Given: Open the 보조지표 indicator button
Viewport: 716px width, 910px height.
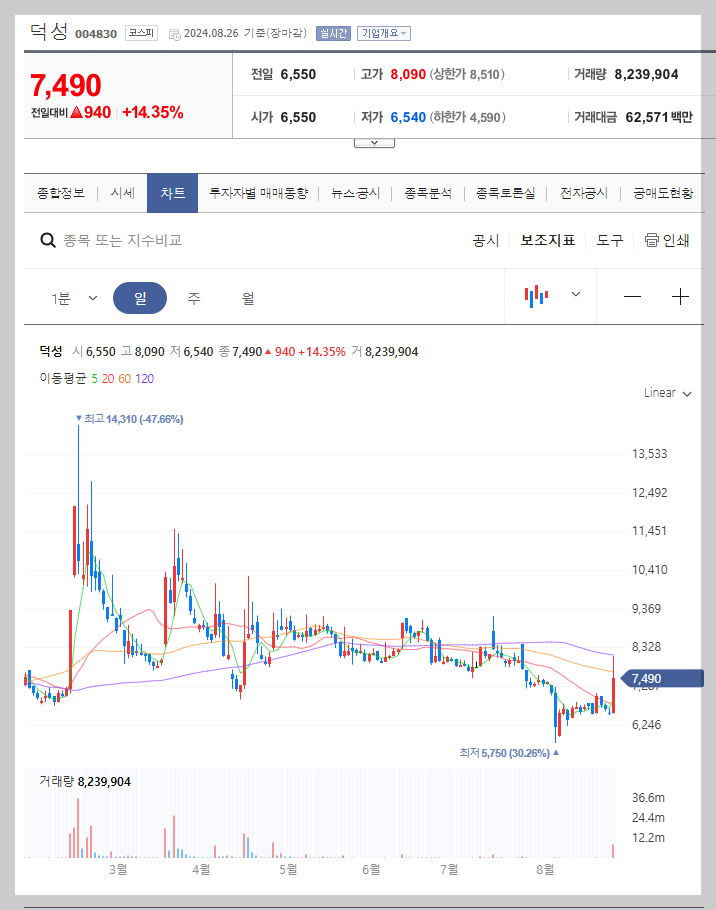Looking at the screenshot, I should [547, 240].
